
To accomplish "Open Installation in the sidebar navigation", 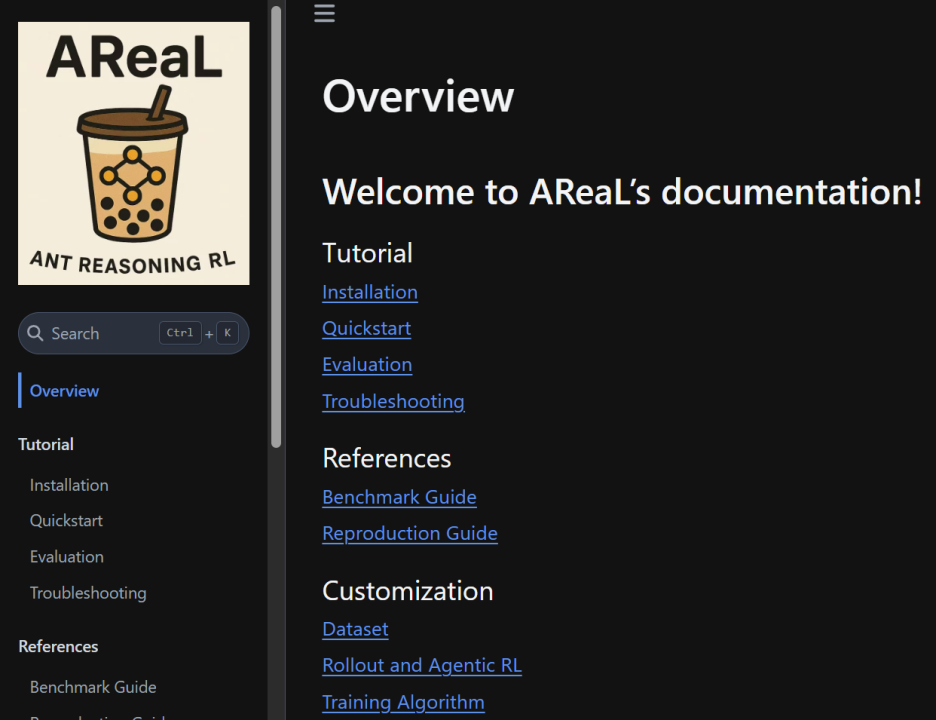I will click(x=69, y=485).
